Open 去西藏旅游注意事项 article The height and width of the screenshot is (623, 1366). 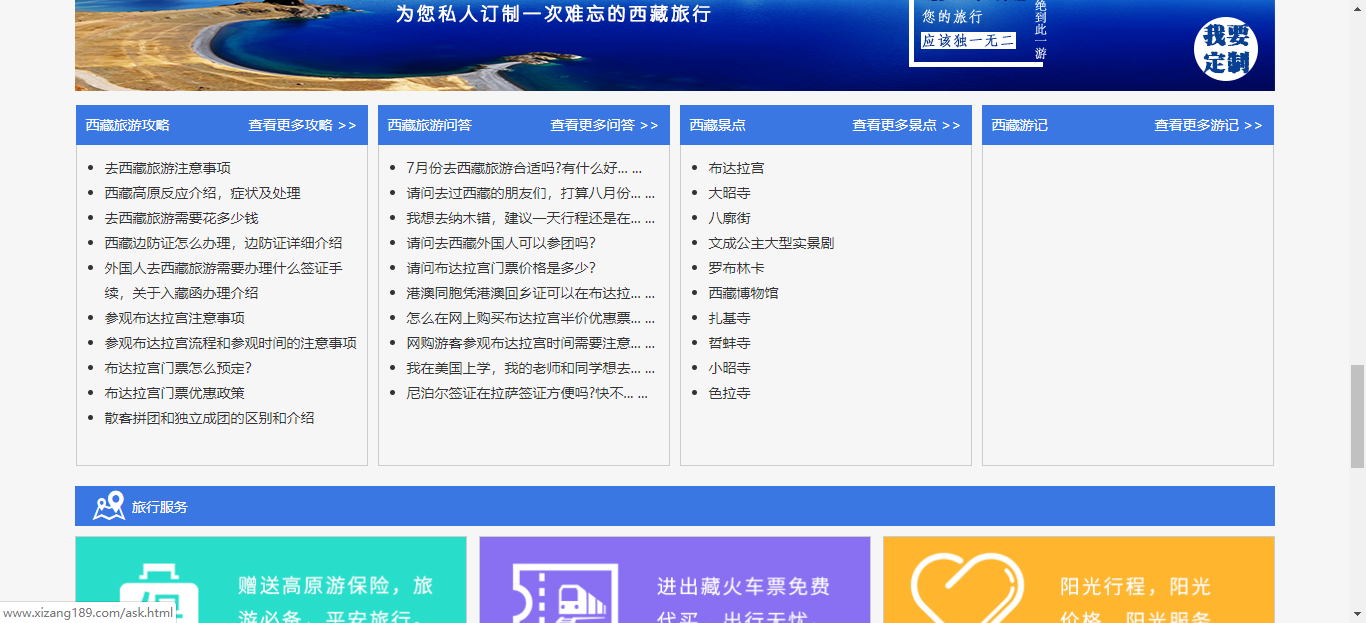pos(167,168)
